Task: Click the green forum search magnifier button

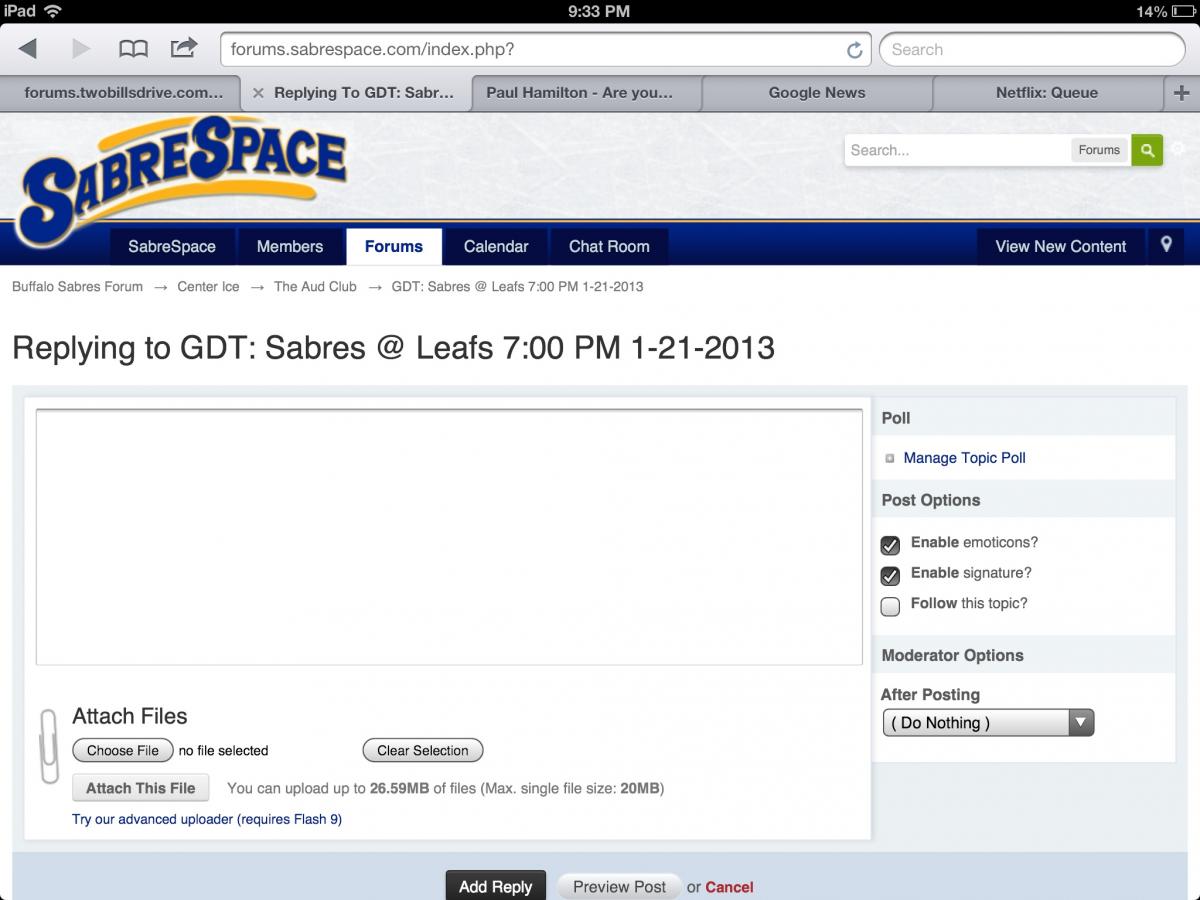Action: click(1147, 150)
